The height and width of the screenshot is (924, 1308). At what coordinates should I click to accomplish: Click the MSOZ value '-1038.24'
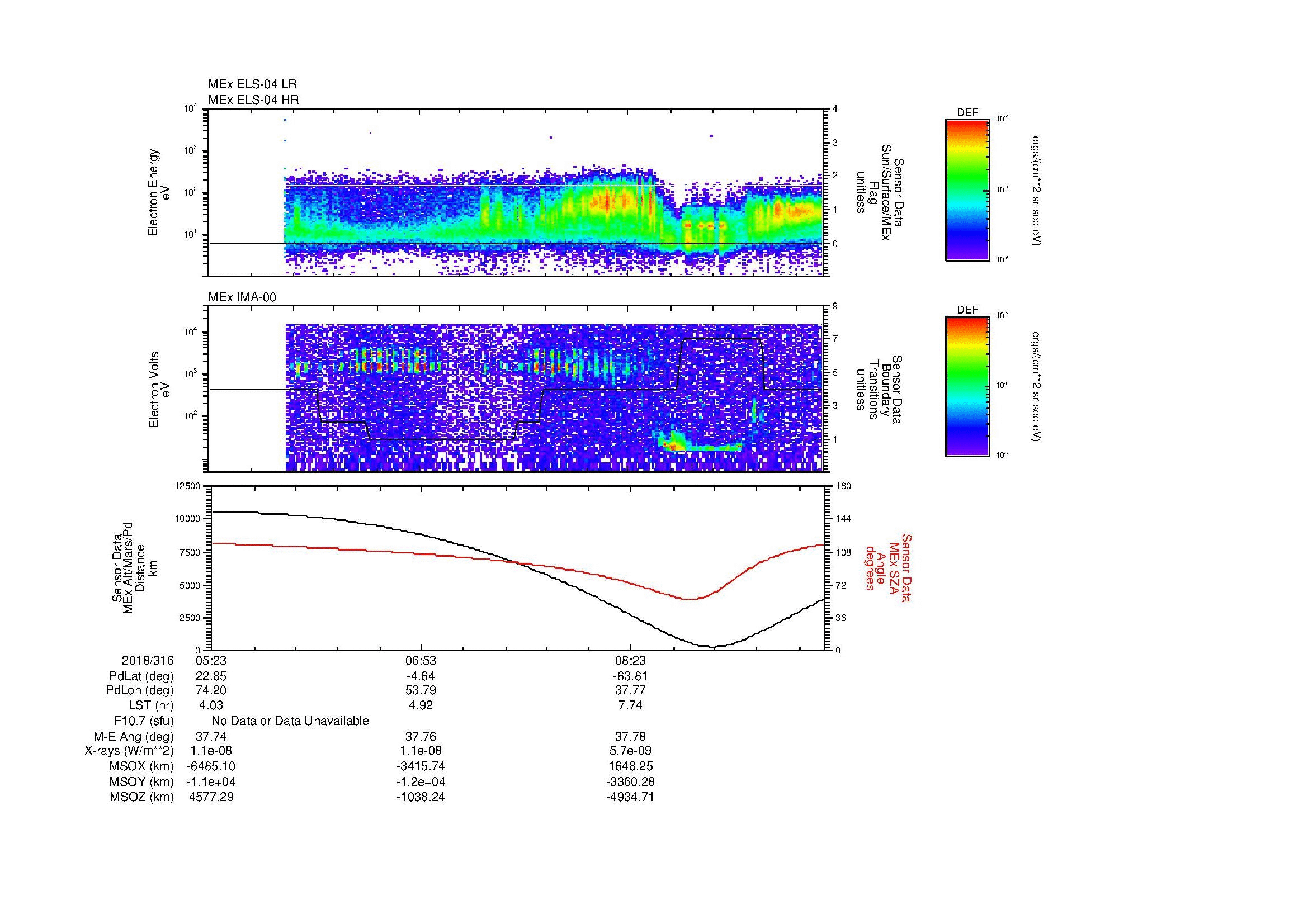[421, 797]
